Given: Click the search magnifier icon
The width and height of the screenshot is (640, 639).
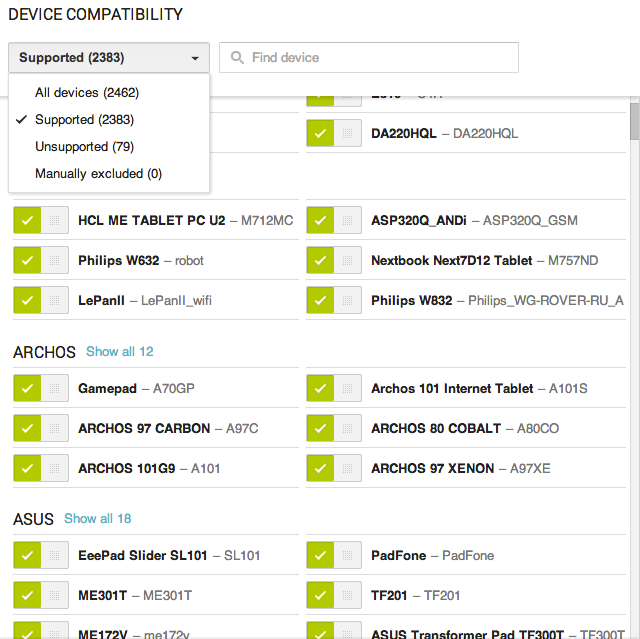Looking at the screenshot, I should click(x=237, y=58).
